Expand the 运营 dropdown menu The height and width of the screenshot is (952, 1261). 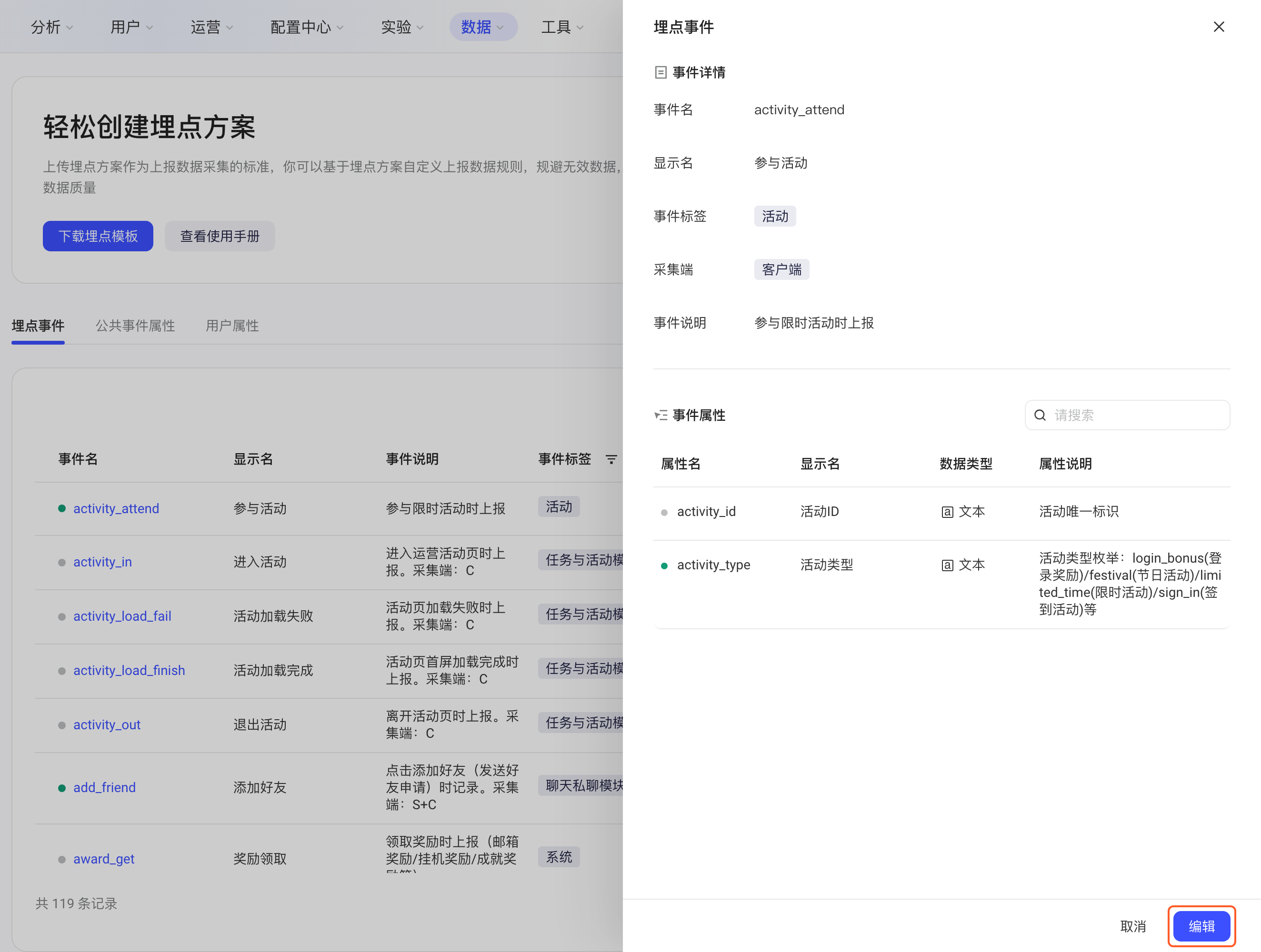[211, 27]
